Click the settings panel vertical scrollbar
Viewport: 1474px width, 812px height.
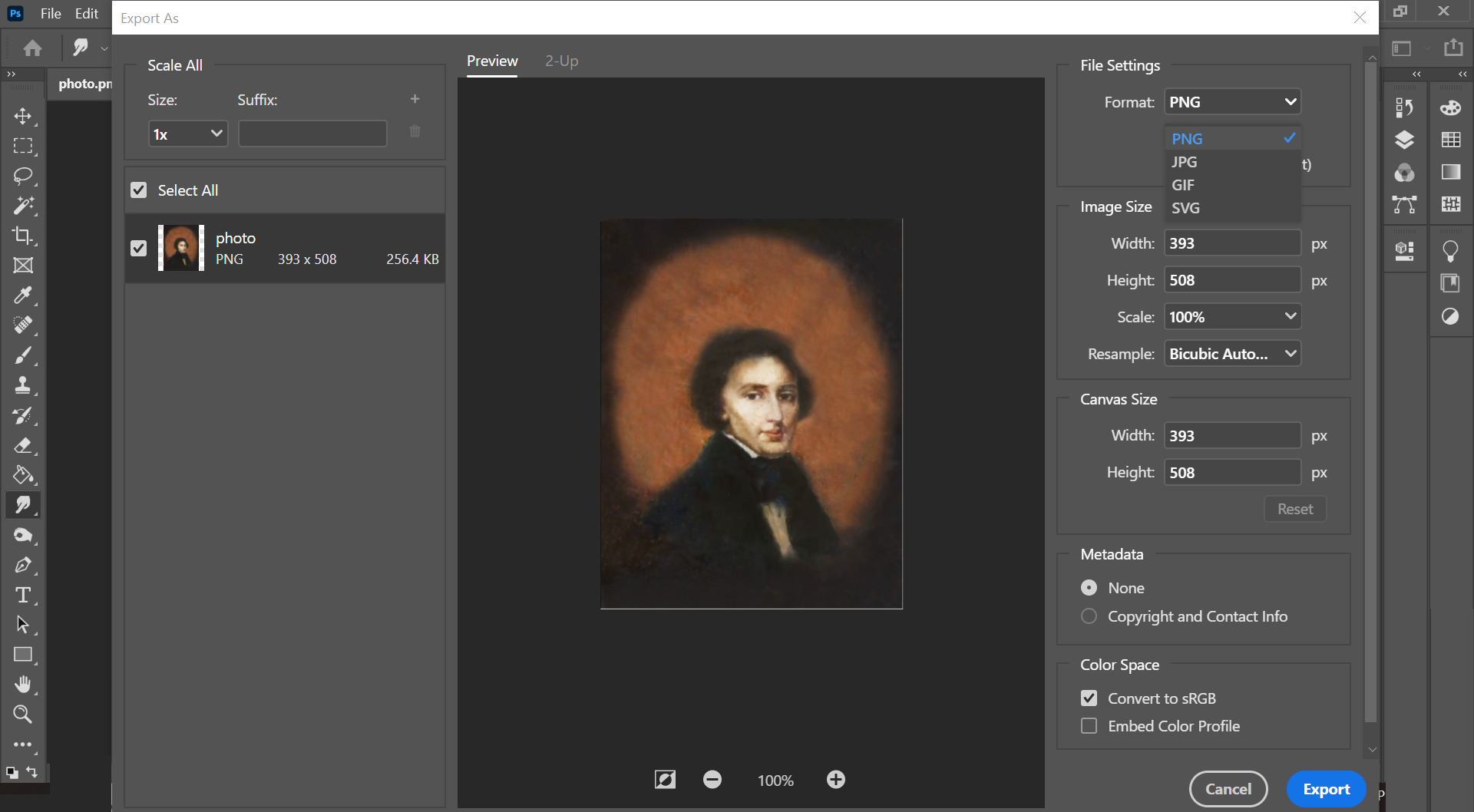point(1371,391)
